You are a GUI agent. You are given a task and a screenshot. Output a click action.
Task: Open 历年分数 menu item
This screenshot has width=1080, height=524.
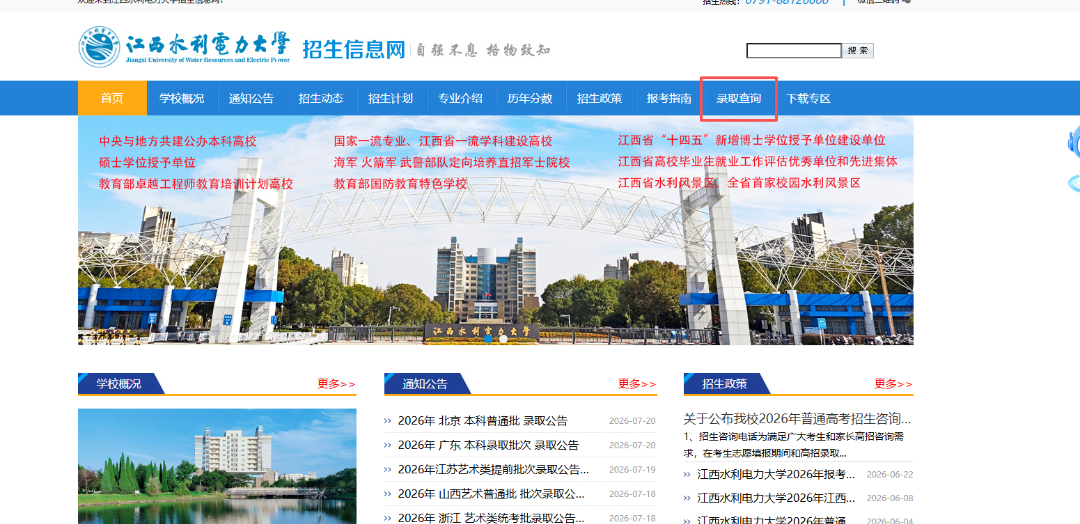(530, 98)
